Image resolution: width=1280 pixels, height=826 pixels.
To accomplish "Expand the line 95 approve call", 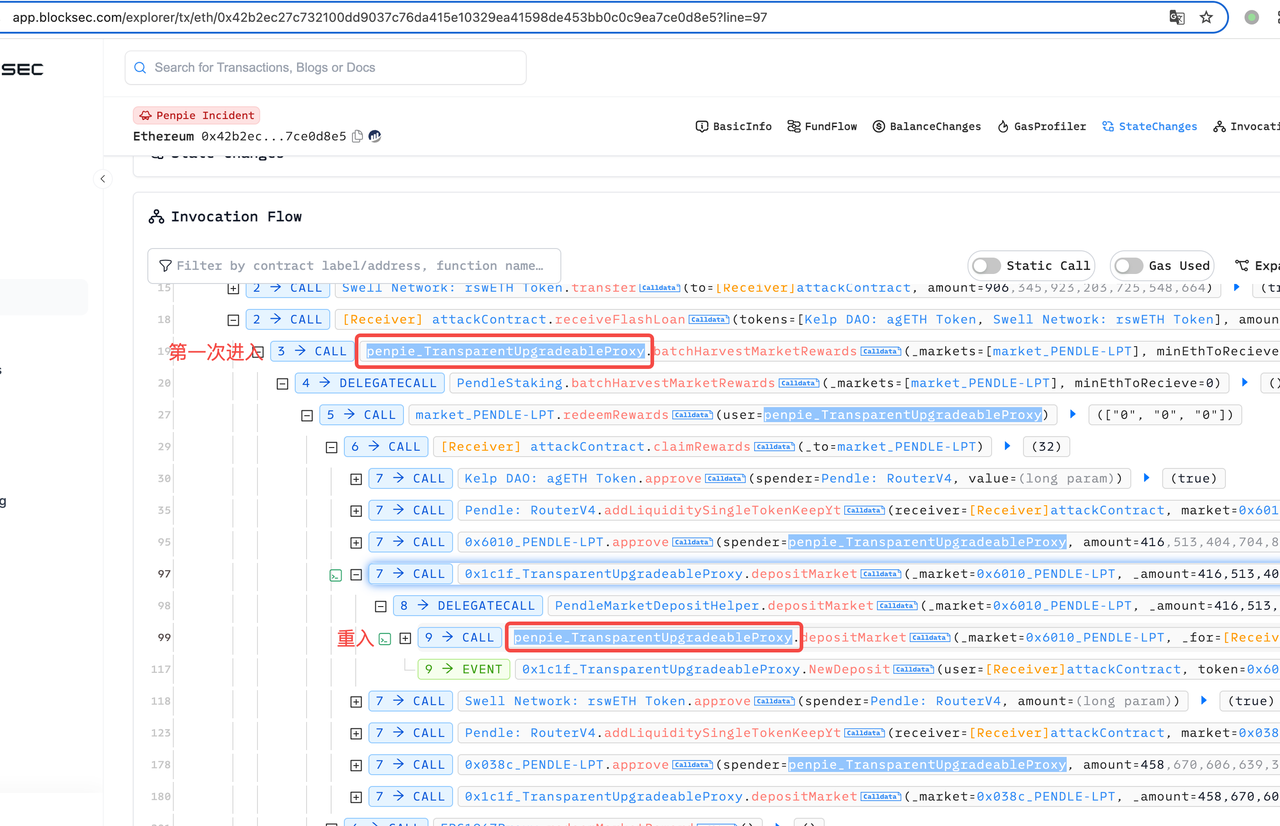I will tap(356, 543).
